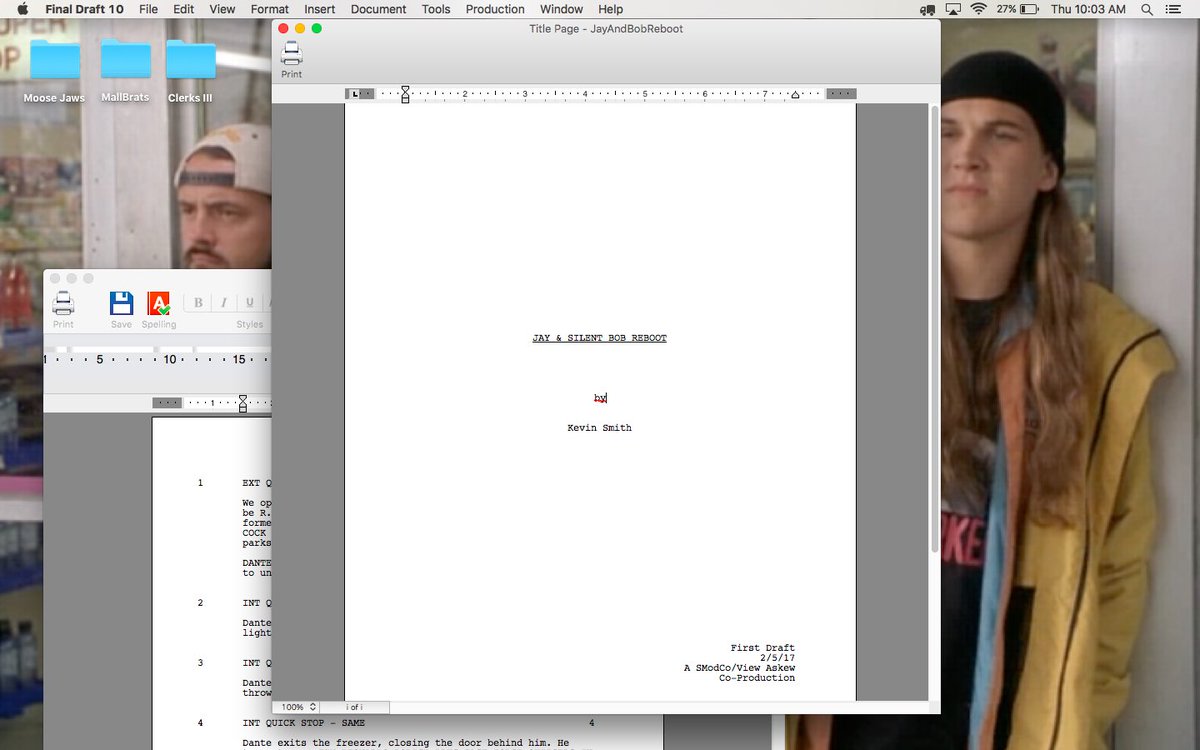Screen dimensions: 1200x750
Task: Open the Clerks III desktop folder
Action: [x=190, y=60]
